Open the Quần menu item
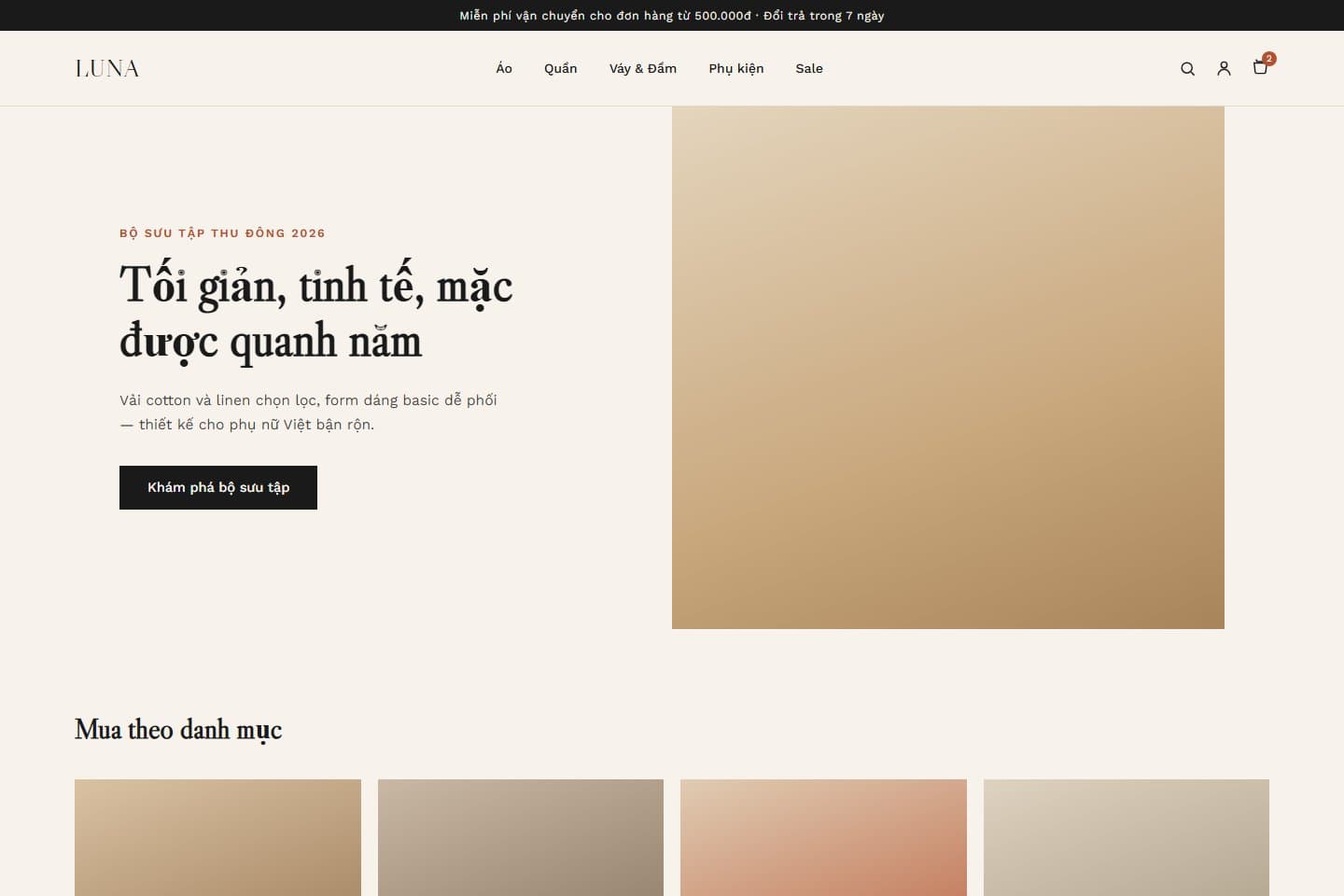 (561, 68)
